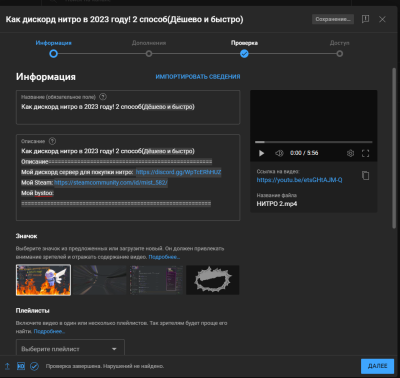Play the video preview
The image size is (400, 378).
[261, 153]
